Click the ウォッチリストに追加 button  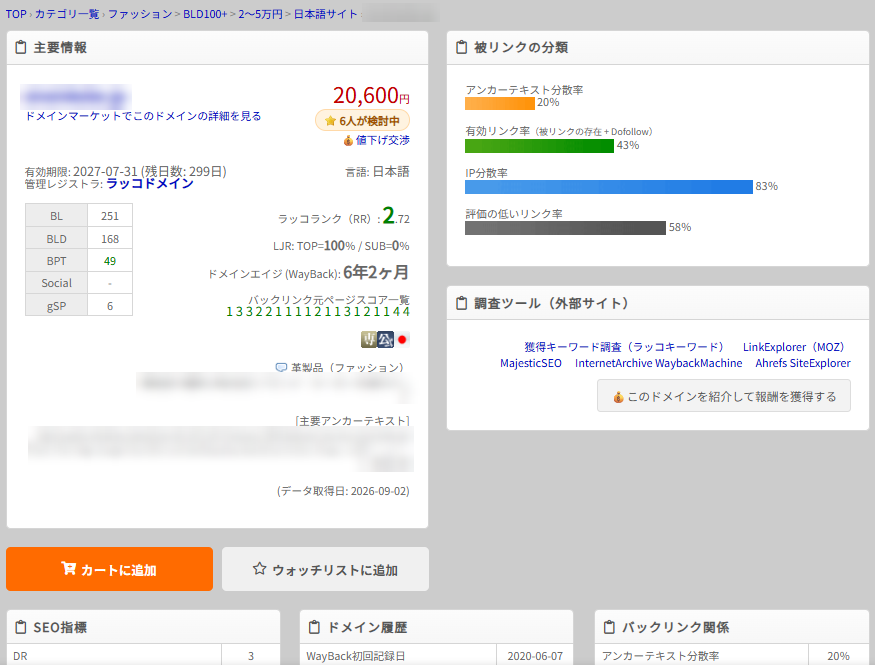click(325, 569)
